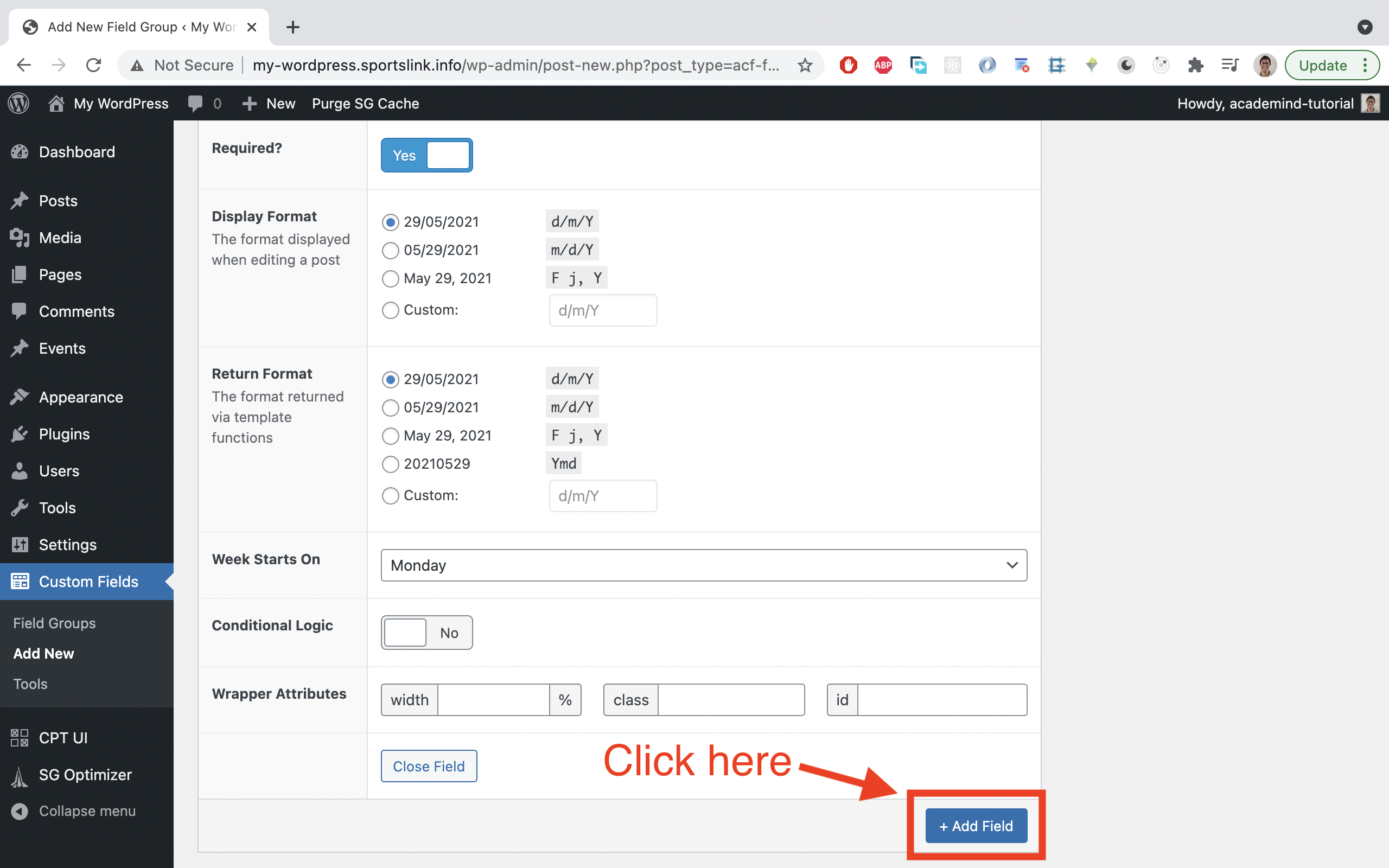Open the Media library from the sidebar
1389x868 pixels.
tap(60, 237)
